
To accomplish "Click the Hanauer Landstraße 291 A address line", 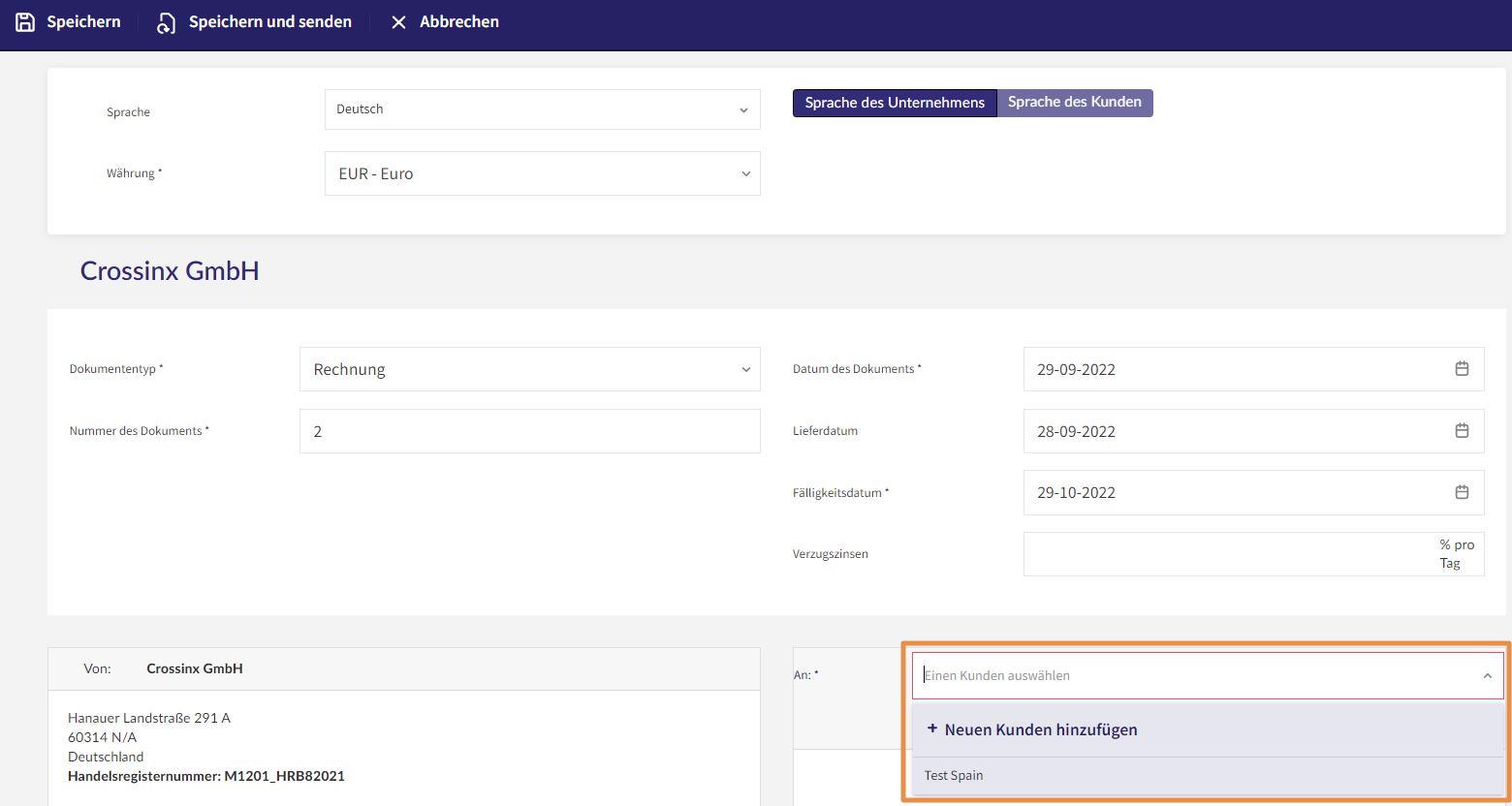I will pyautogui.click(x=149, y=718).
